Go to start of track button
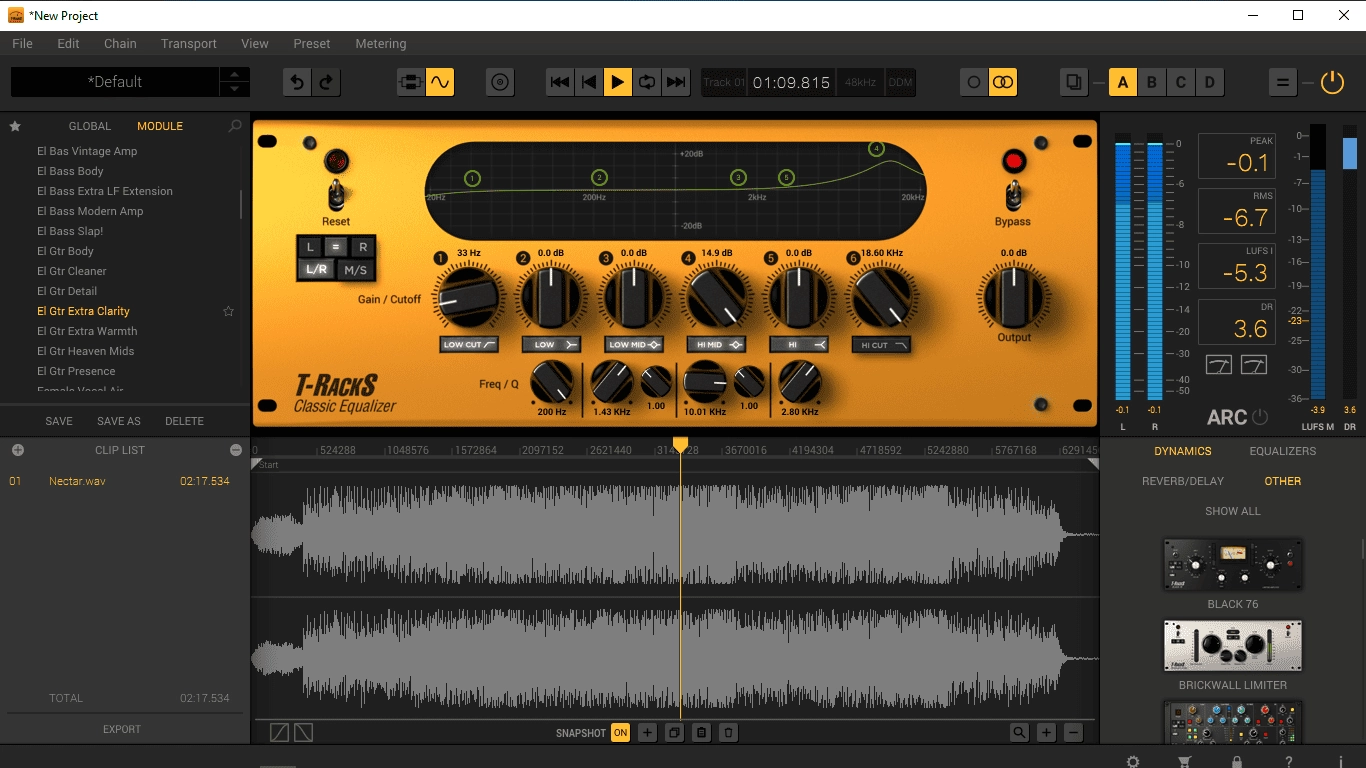Viewport: 1366px width, 768px height. point(589,82)
